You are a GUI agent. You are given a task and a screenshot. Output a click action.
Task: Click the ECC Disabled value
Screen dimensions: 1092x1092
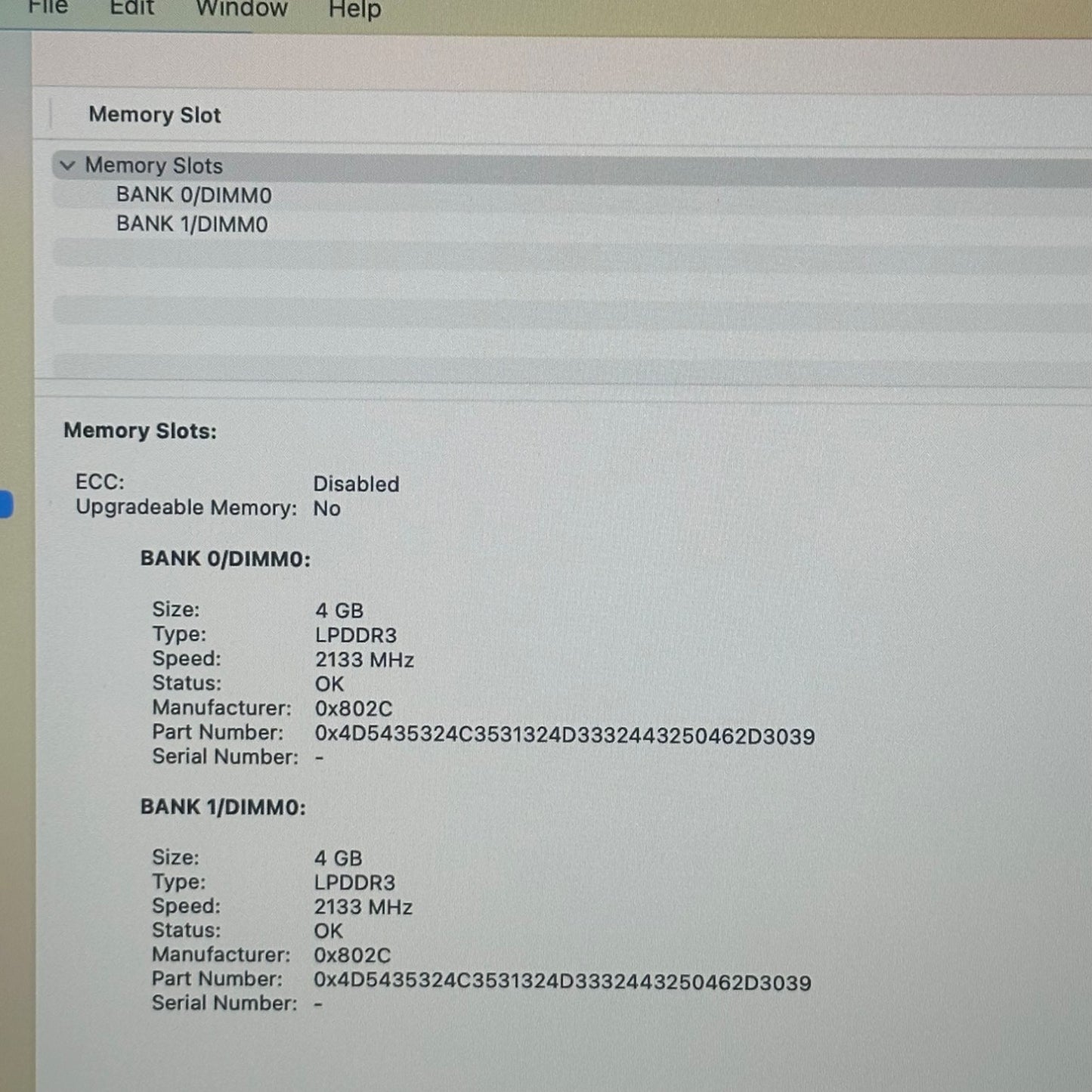(356, 484)
